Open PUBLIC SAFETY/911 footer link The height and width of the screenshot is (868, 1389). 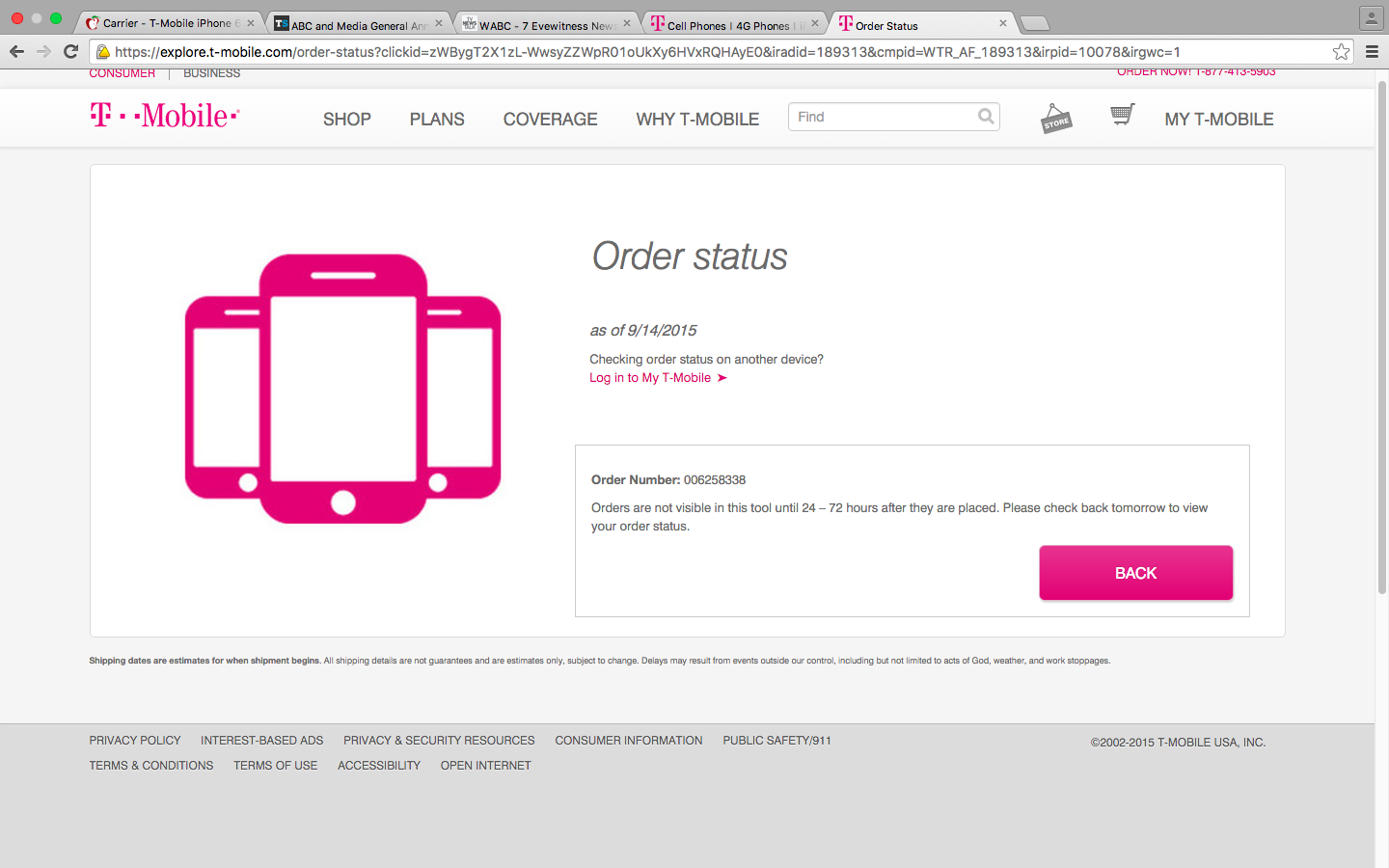click(x=776, y=741)
